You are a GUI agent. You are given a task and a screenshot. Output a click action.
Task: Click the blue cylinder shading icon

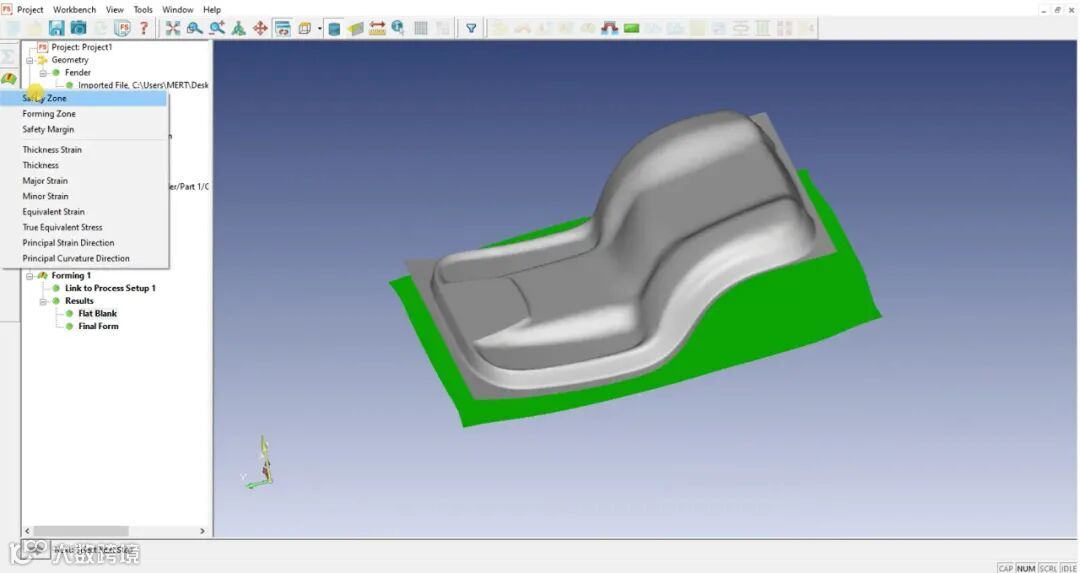click(334, 28)
